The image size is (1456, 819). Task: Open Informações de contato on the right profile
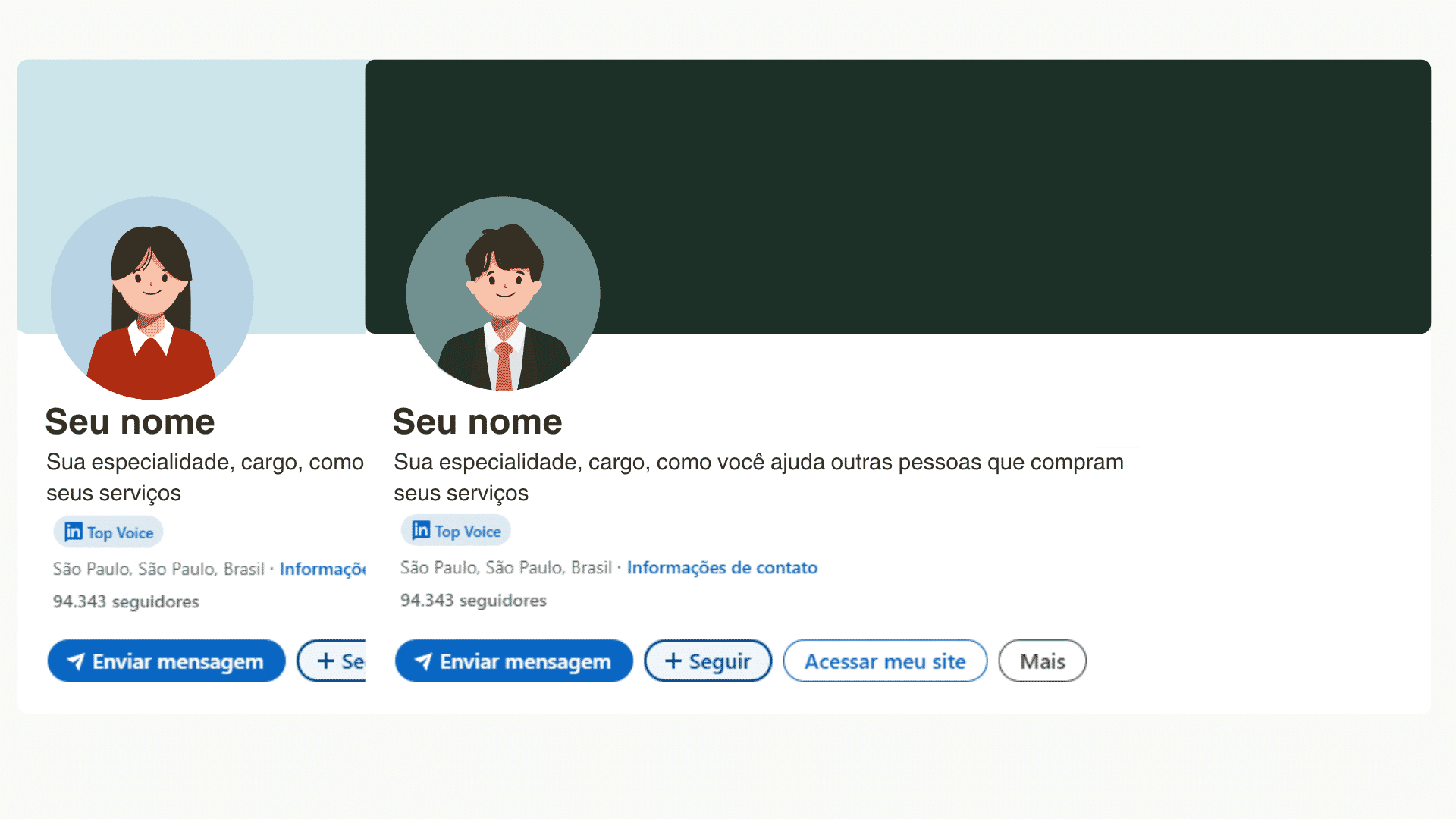[x=722, y=567]
